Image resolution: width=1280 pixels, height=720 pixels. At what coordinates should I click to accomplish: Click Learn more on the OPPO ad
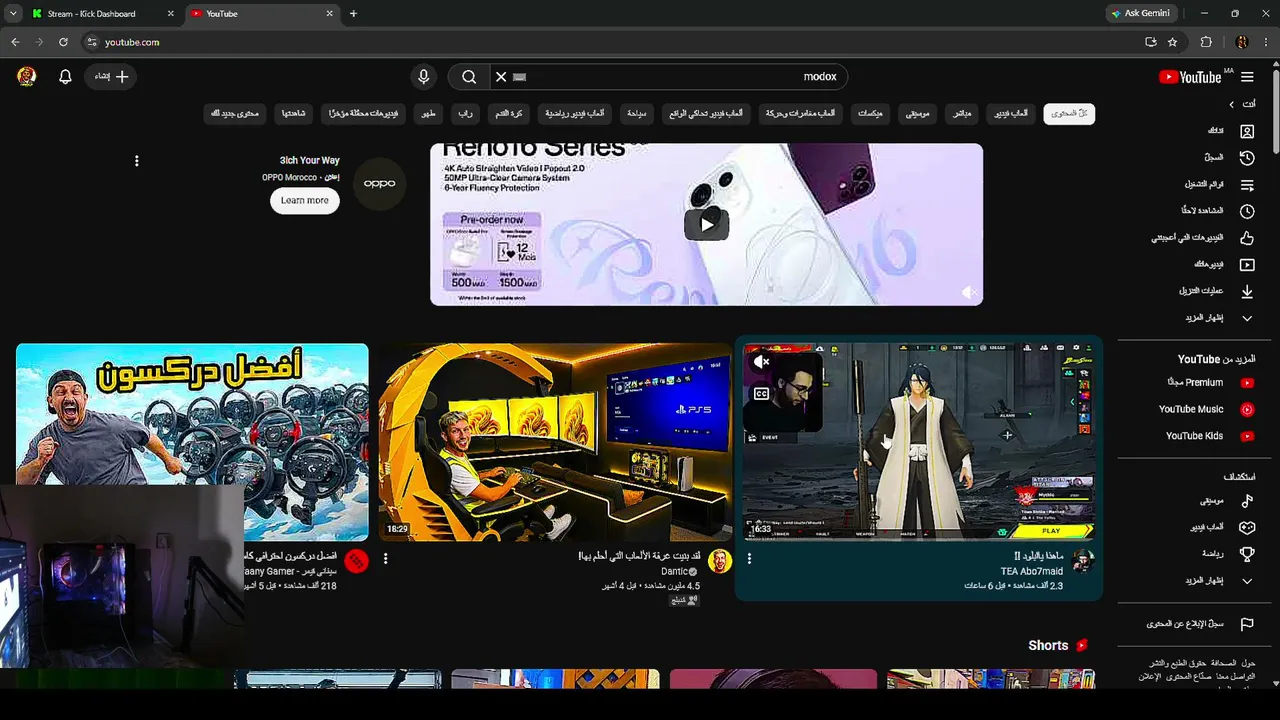(x=304, y=200)
